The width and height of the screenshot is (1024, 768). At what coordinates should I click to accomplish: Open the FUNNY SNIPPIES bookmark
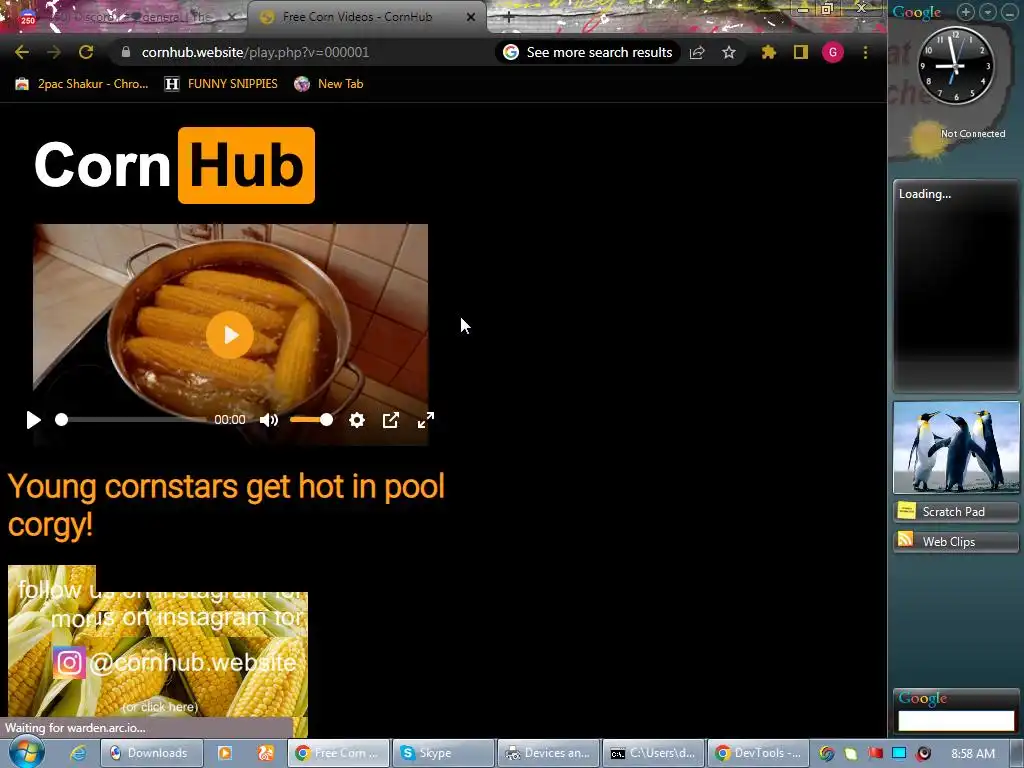[x=221, y=84]
